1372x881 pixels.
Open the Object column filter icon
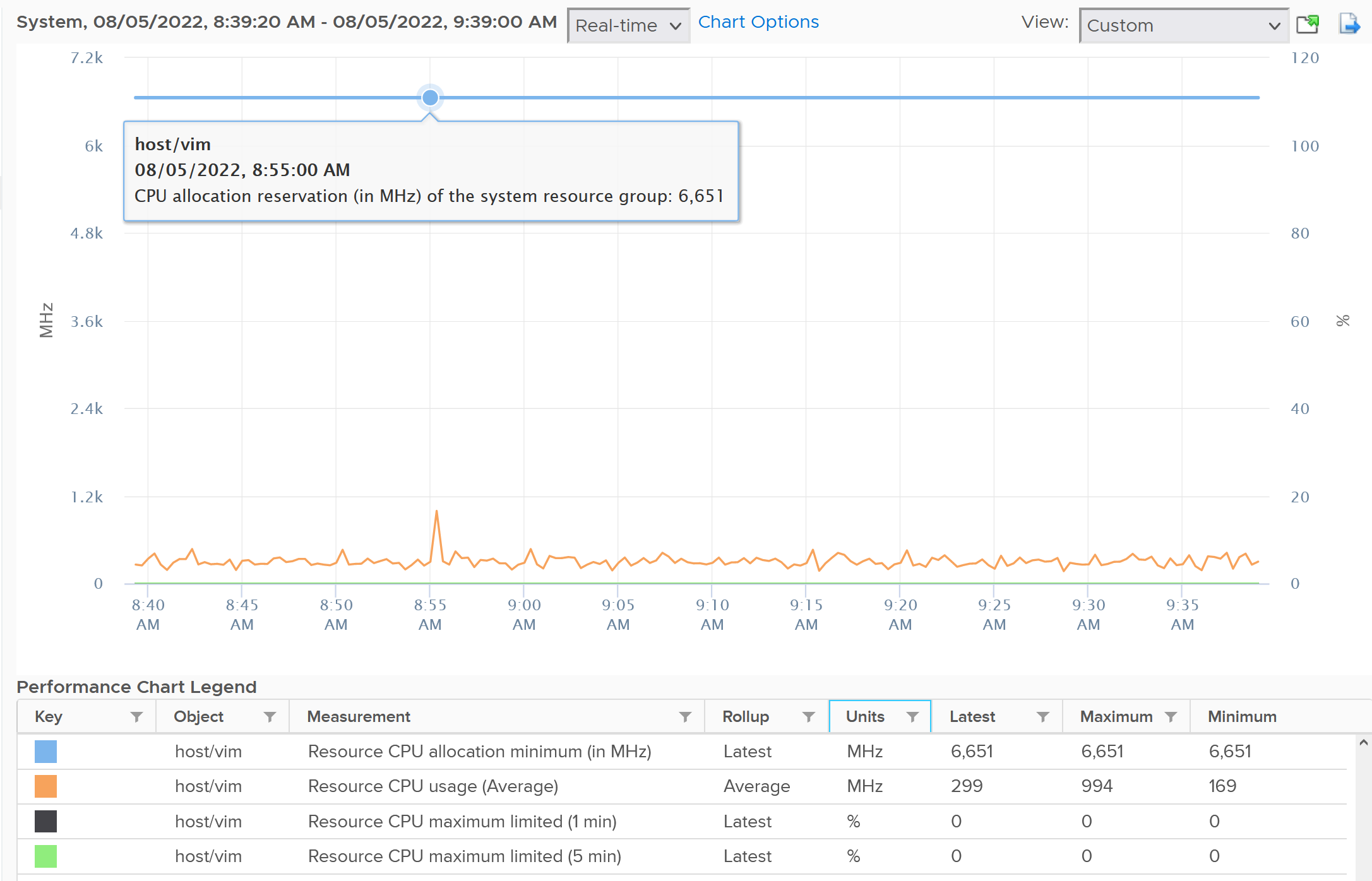pos(270,717)
